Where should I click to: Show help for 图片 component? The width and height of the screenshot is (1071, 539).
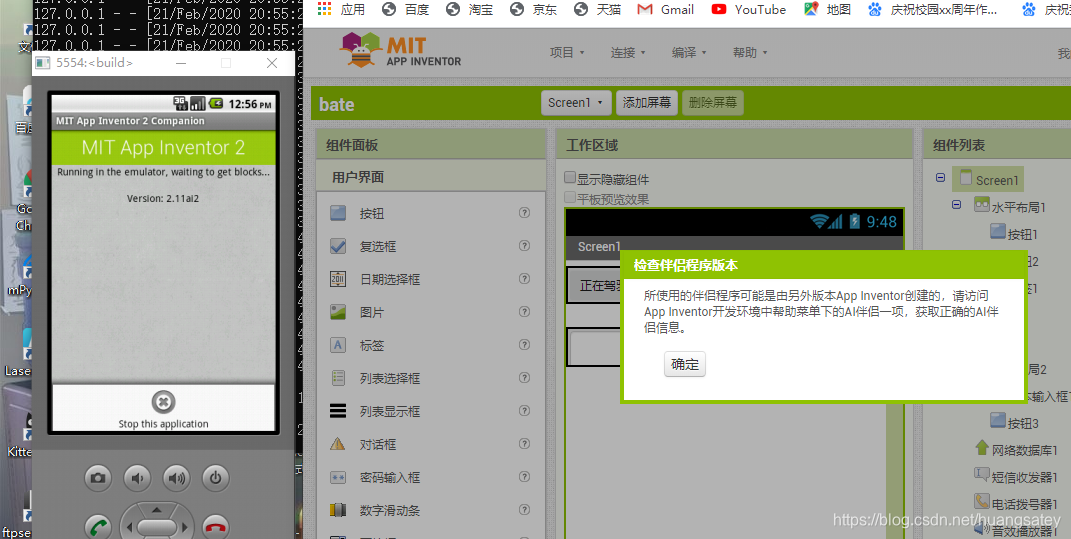[525, 312]
